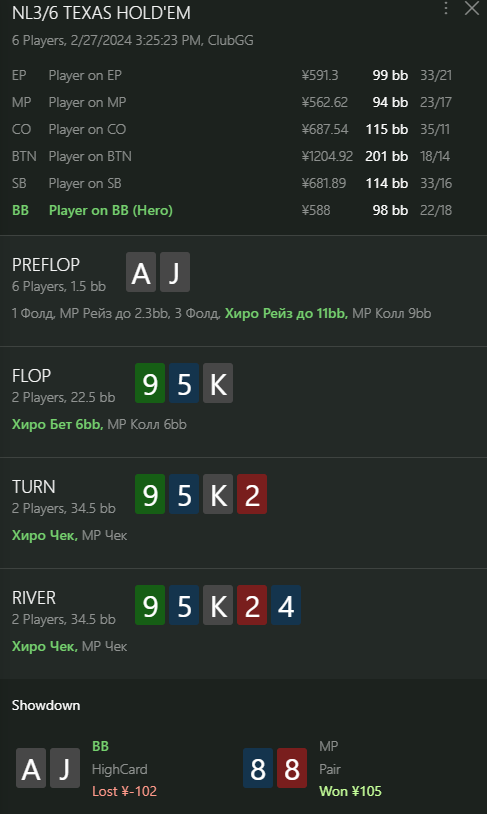Select the Player on BB (Hero) row
Screen dimensions: 487x814
click(232, 210)
